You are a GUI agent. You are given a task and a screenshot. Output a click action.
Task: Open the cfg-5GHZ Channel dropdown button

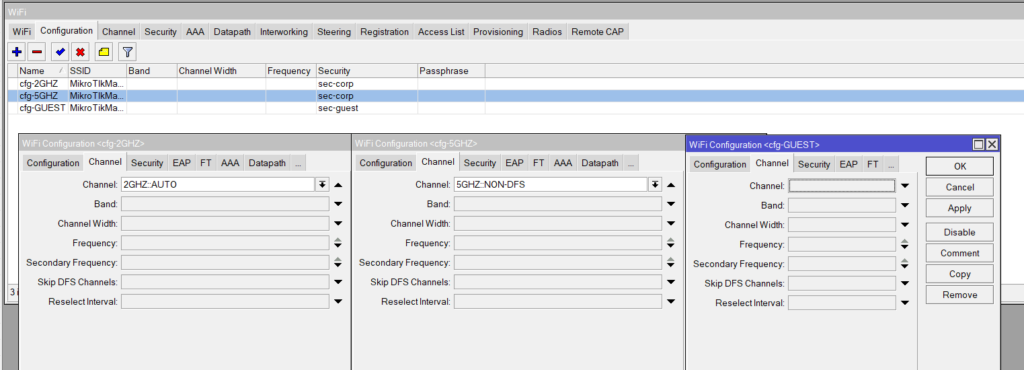pyautogui.click(x=656, y=185)
